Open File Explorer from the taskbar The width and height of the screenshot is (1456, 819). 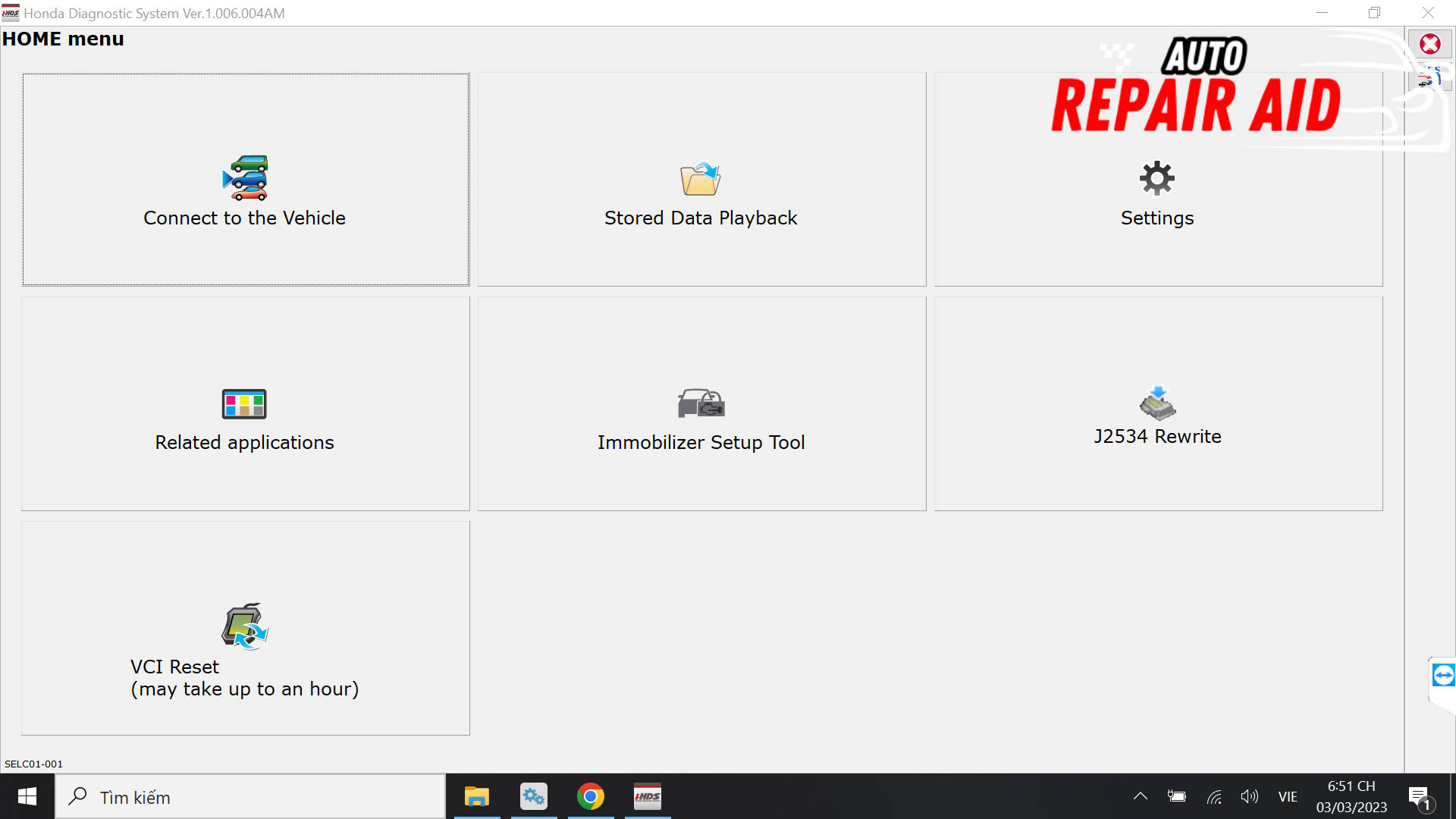click(477, 797)
